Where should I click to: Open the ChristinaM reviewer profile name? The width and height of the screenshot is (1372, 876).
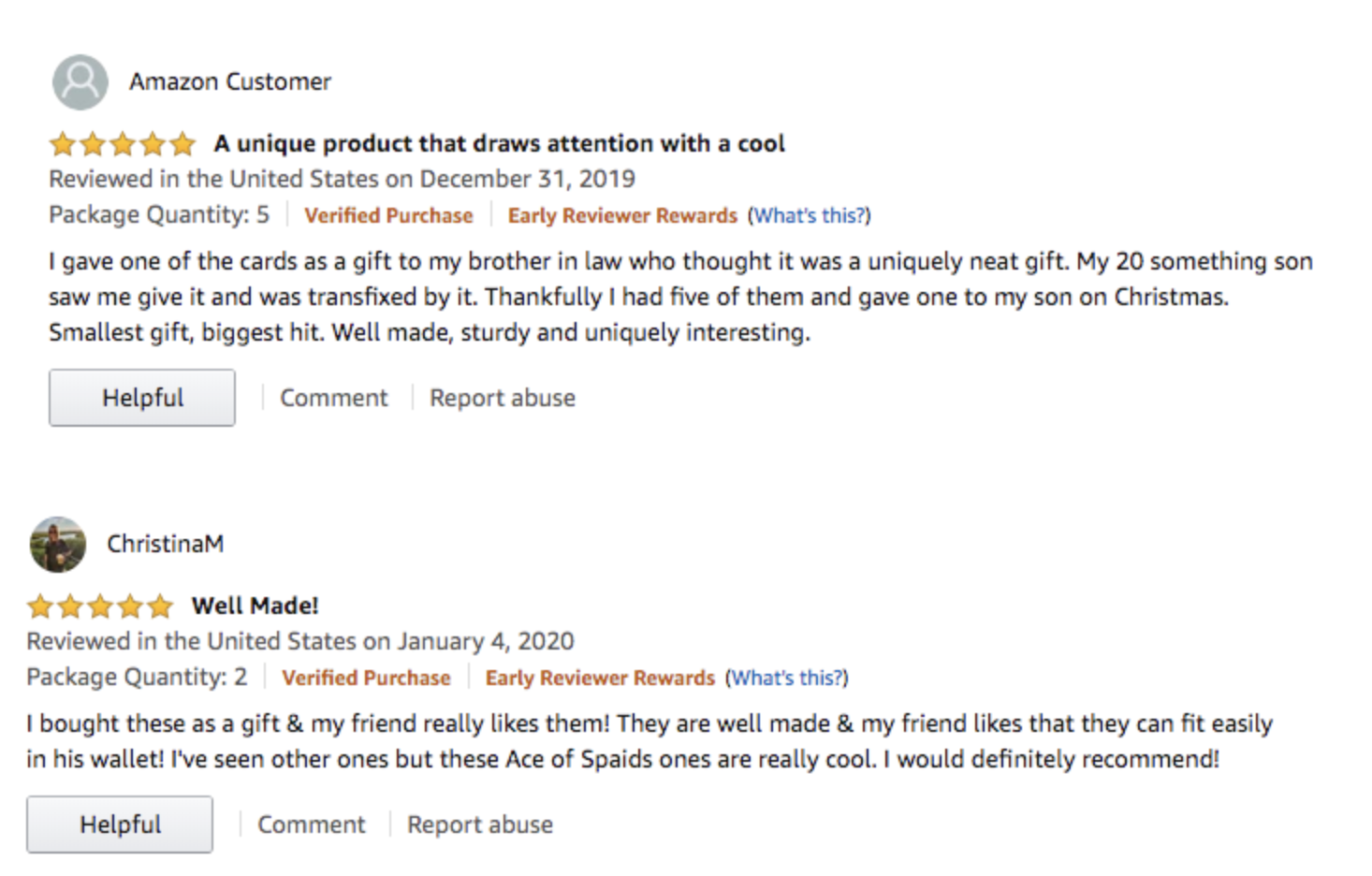click(x=165, y=544)
